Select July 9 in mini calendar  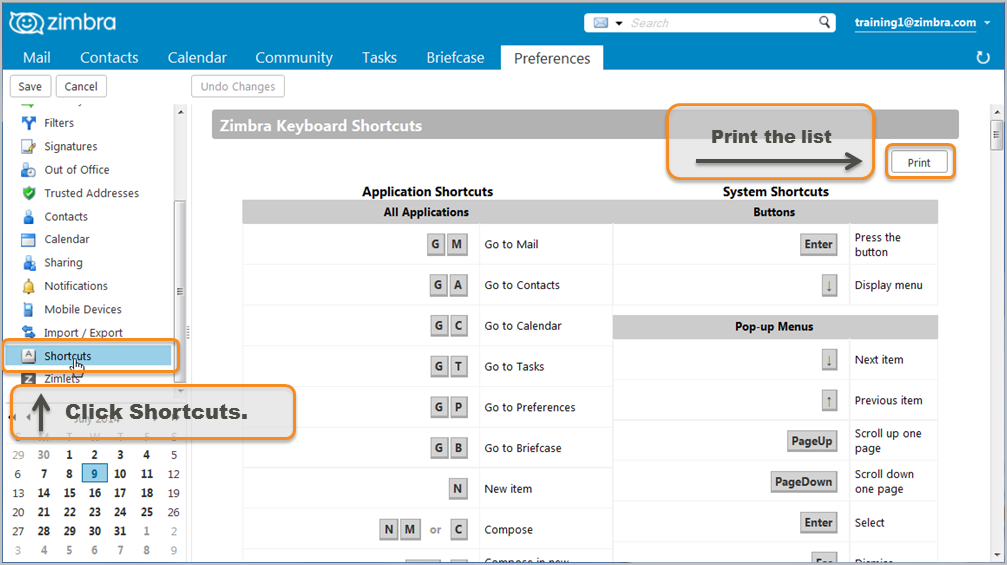(x=94, y=474)
